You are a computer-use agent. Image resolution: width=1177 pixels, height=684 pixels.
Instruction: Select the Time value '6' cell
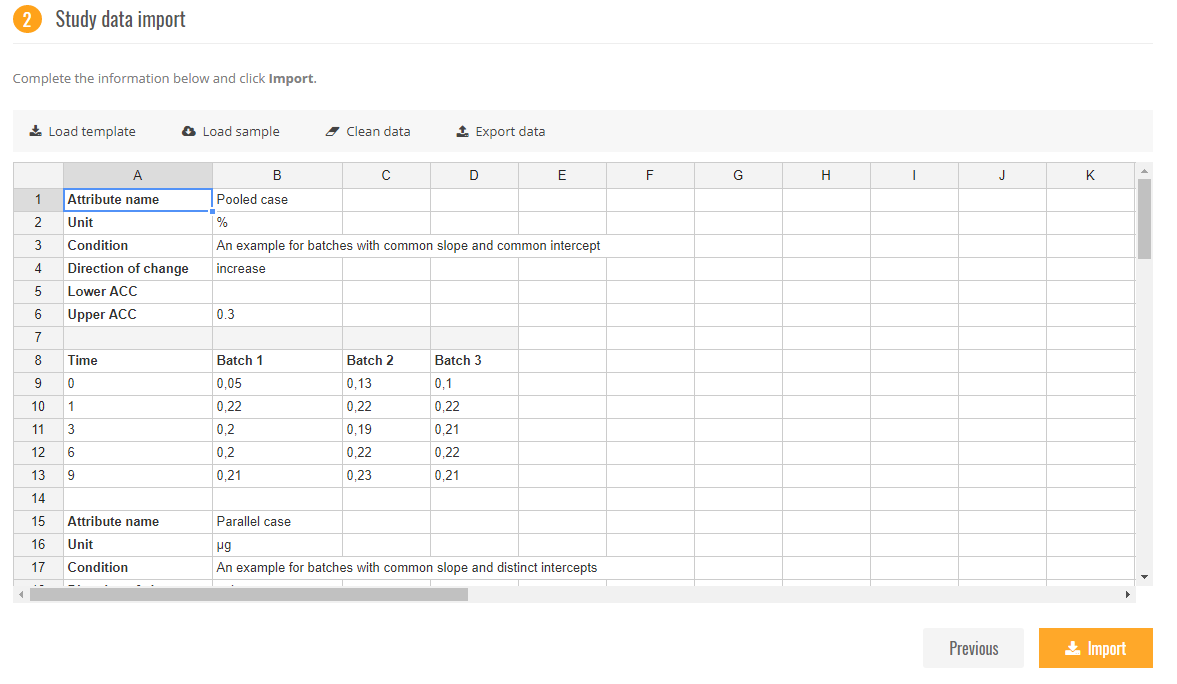(137, 453)
